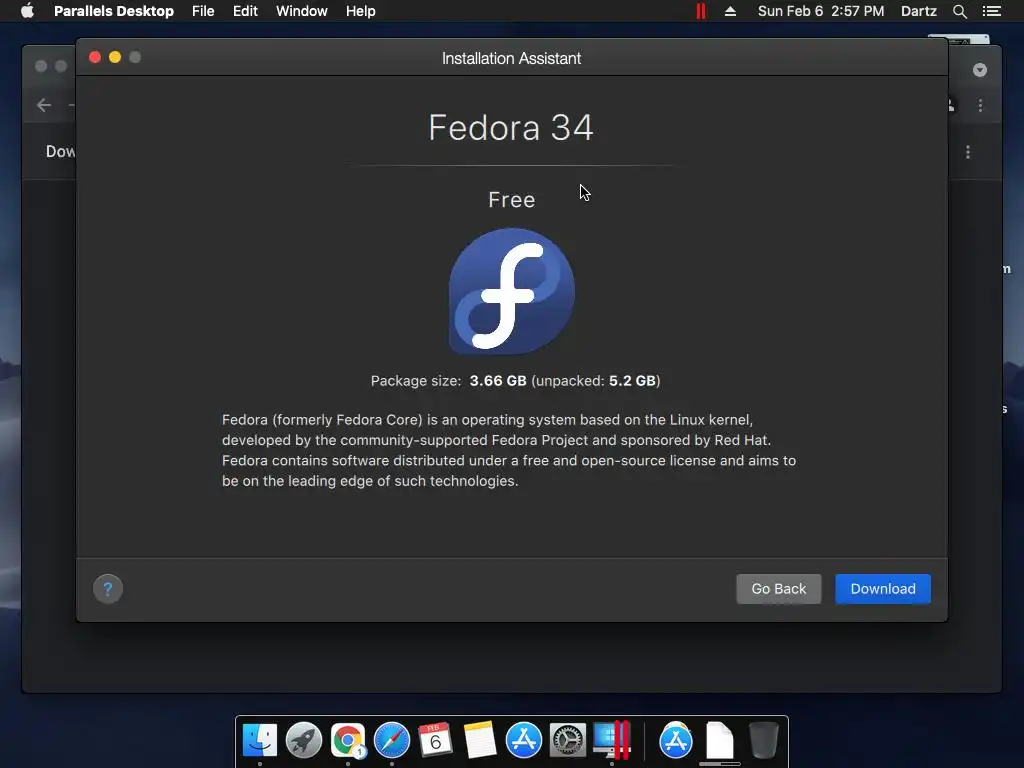Open System Preferences gear in Dock
This screenshot has height=768, width=1024.
(568, 740)
